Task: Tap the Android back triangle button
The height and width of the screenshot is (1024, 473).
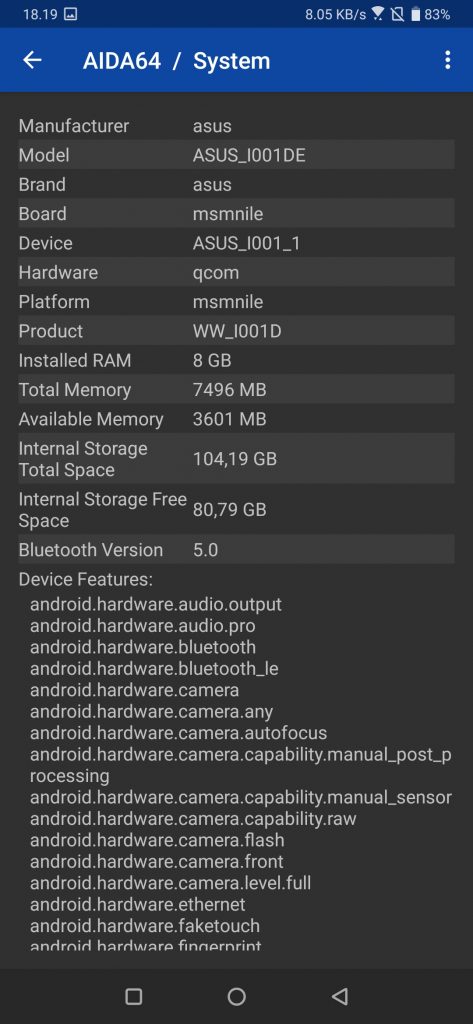Action: 339,996
